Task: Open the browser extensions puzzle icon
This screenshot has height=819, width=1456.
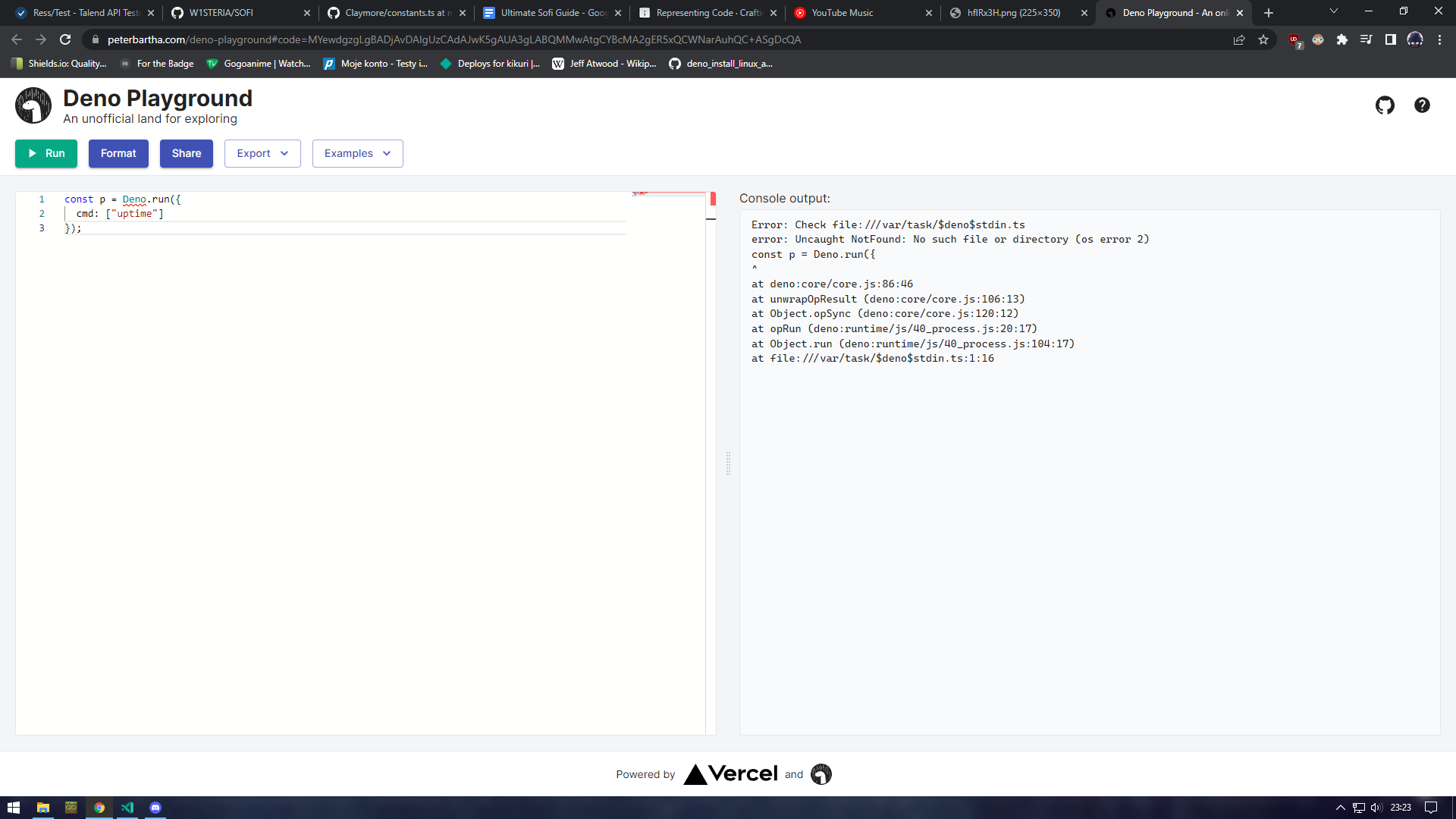Action: tap(1342, 39)
